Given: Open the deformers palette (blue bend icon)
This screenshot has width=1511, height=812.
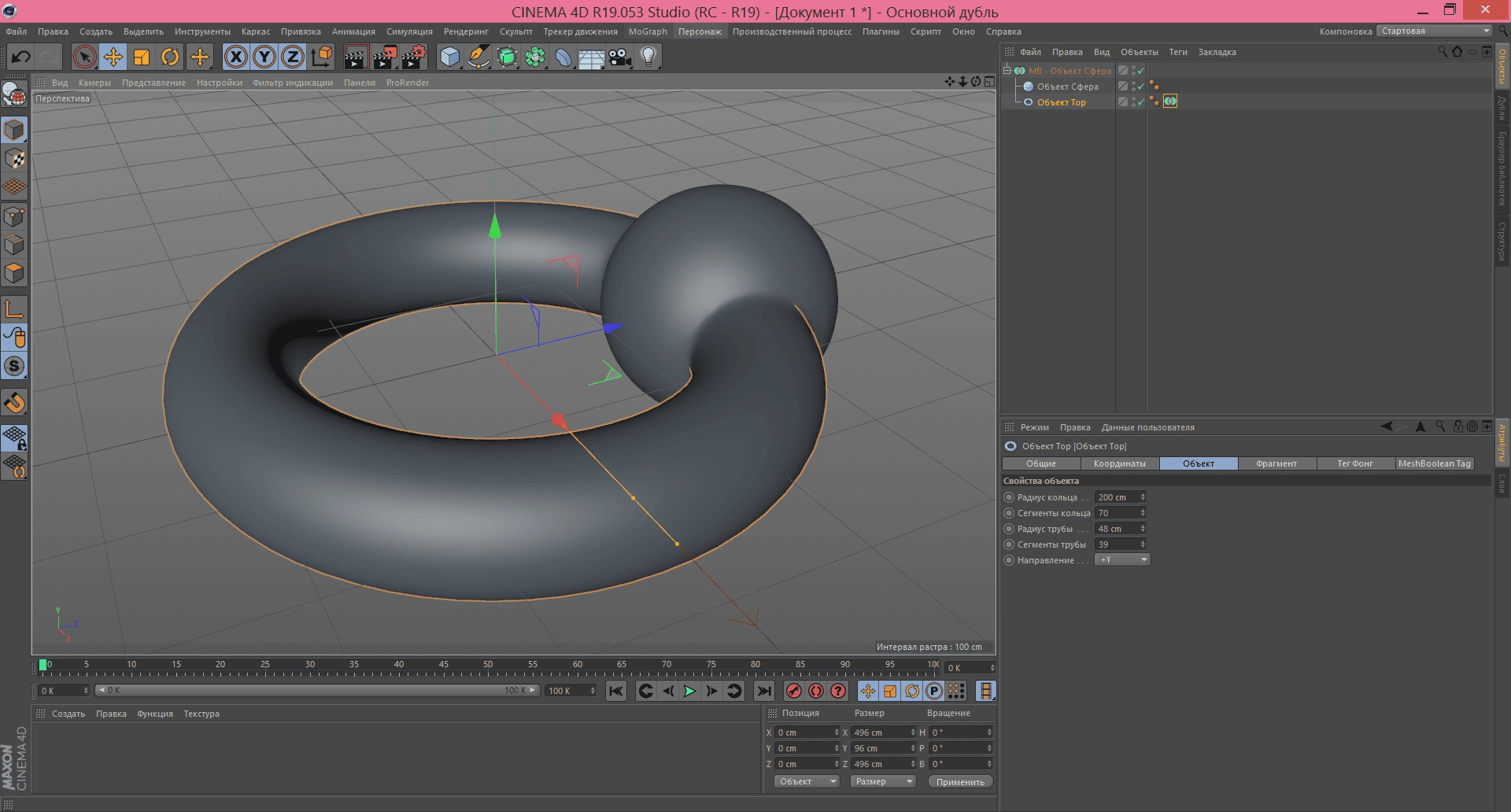Looking at the screenshot, I should click(563, 57).
